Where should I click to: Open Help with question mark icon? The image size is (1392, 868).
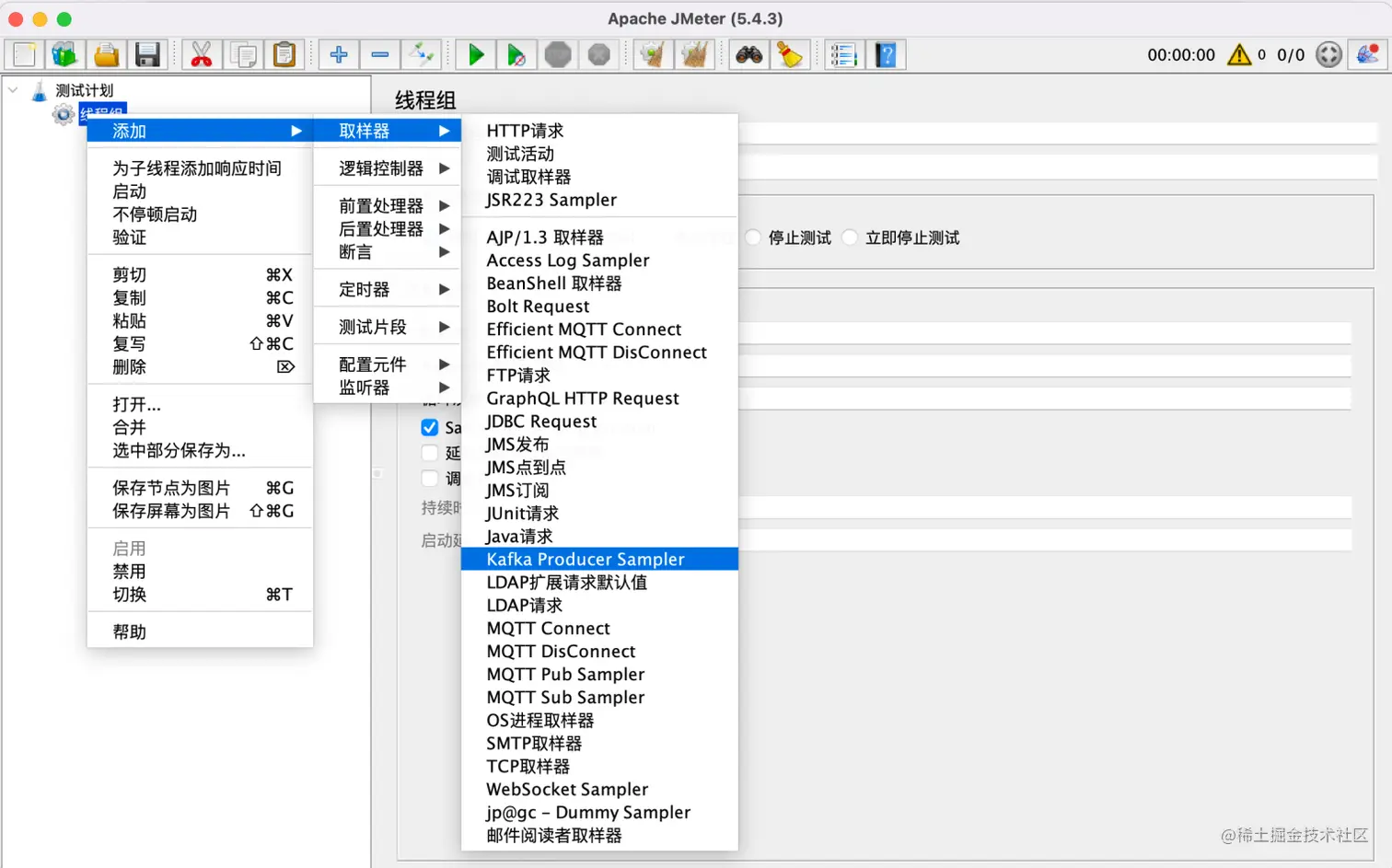point(886,55)
